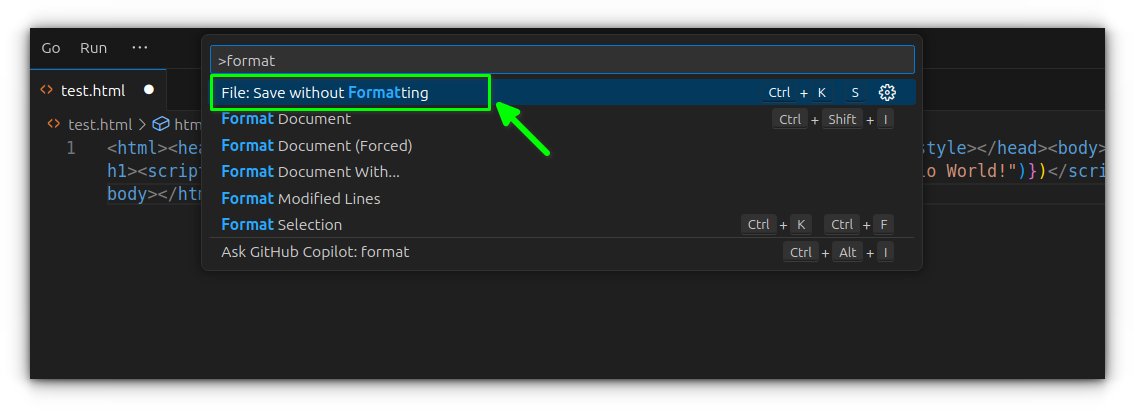Click the HTML file icon in the tab
The image size is (1135, 411).
[x=46, y=90]
